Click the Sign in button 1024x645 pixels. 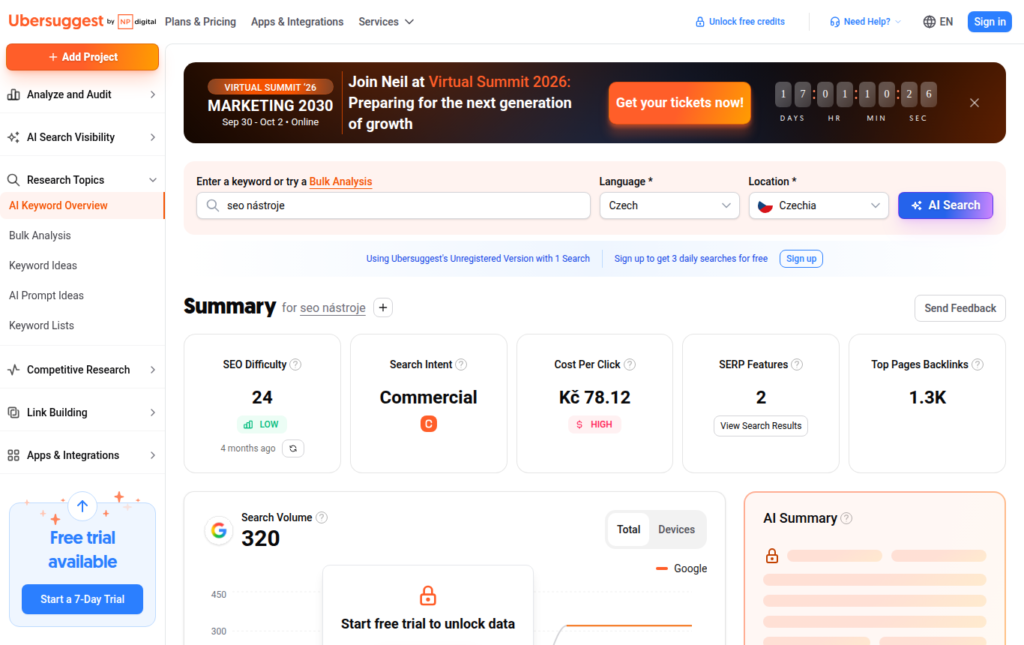989,22
